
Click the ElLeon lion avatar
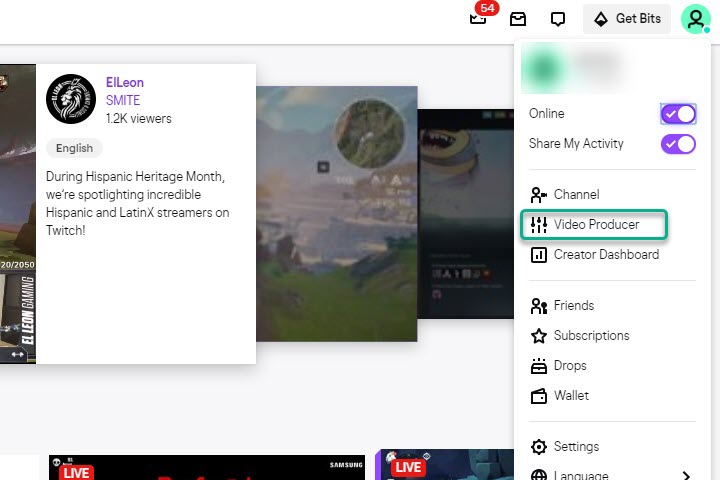pos(71,99)
